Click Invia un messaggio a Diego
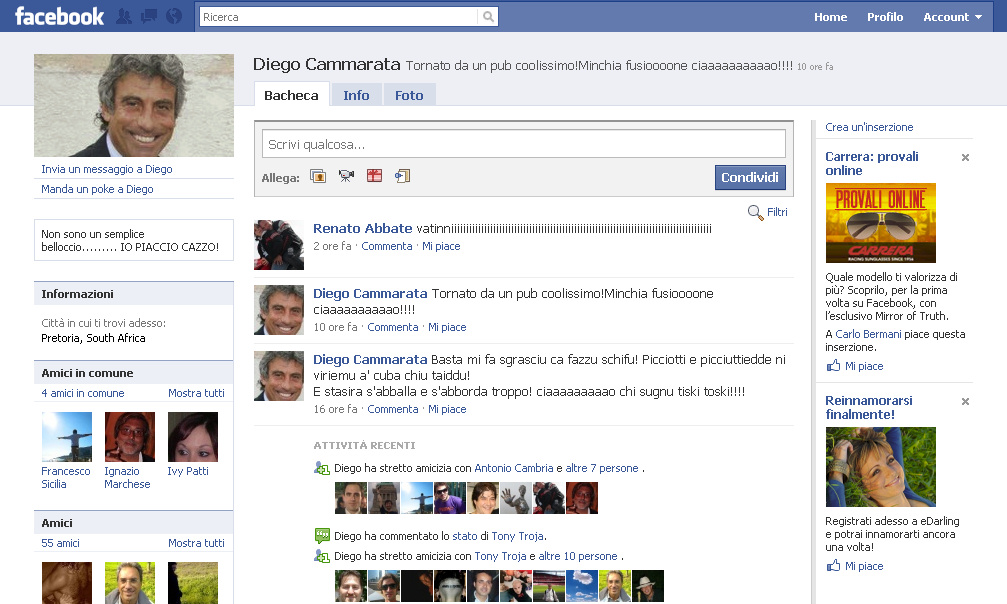Screen dimensions: 1007x604 coord(107,170)
